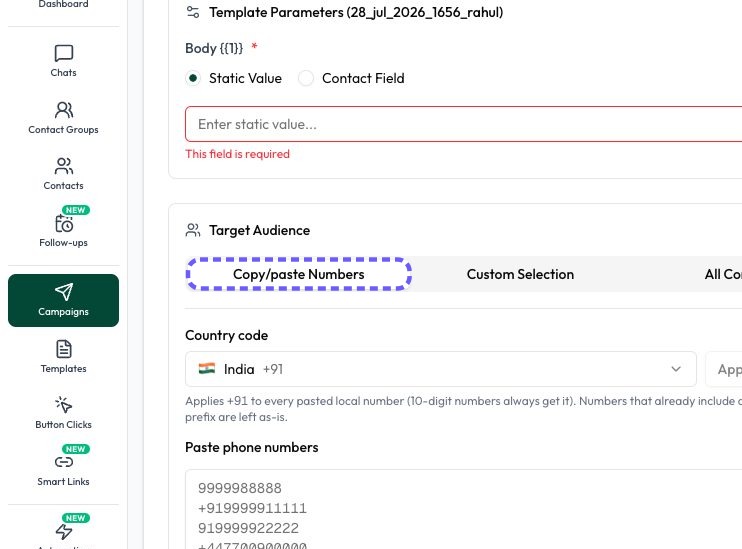Click the Target Audience people icon
Image resolution: width=742 pixels, height=549 pixels.
point(193,230)
